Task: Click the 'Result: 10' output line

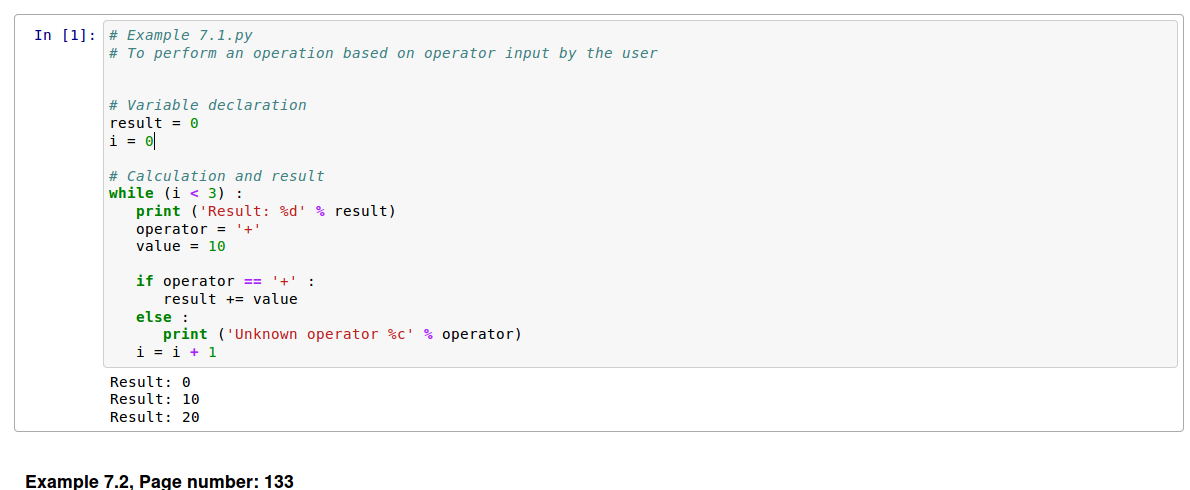Action: 155,399
